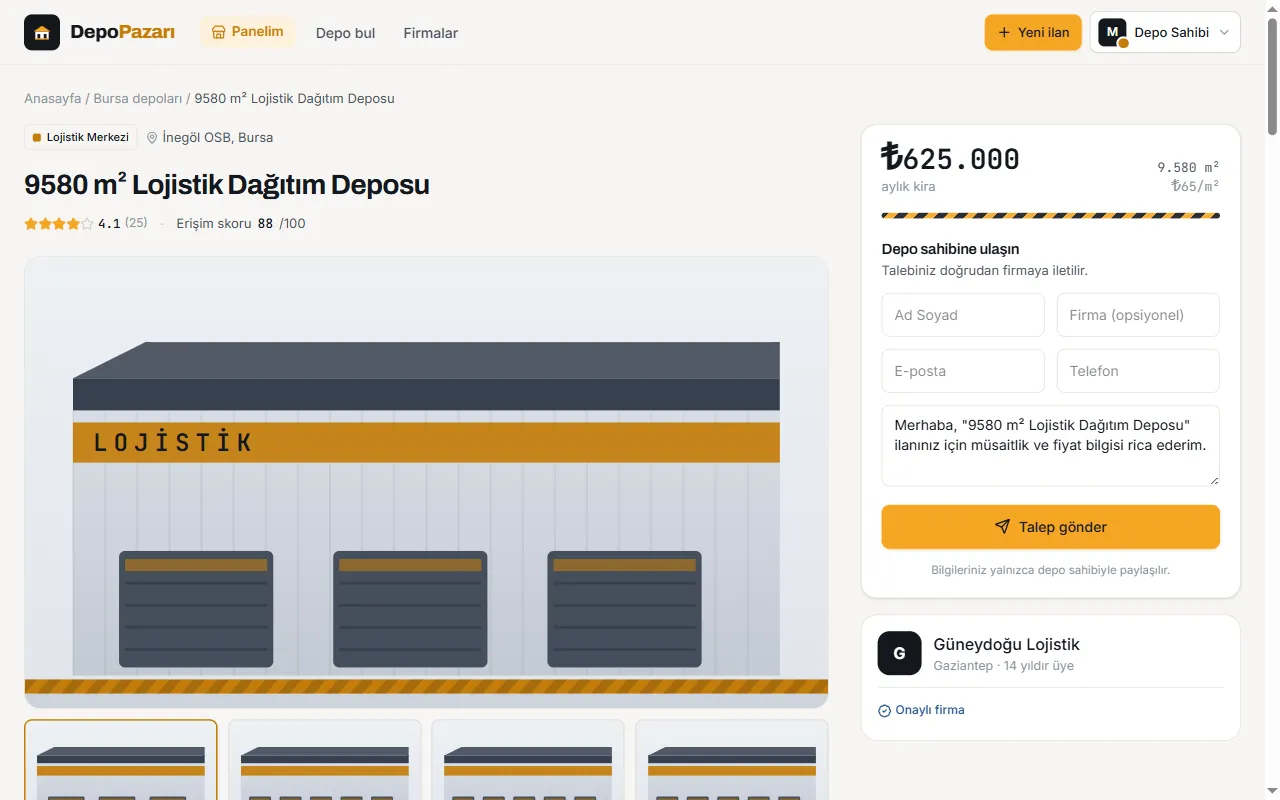Open the Panelim tab

tap(248, 32)
